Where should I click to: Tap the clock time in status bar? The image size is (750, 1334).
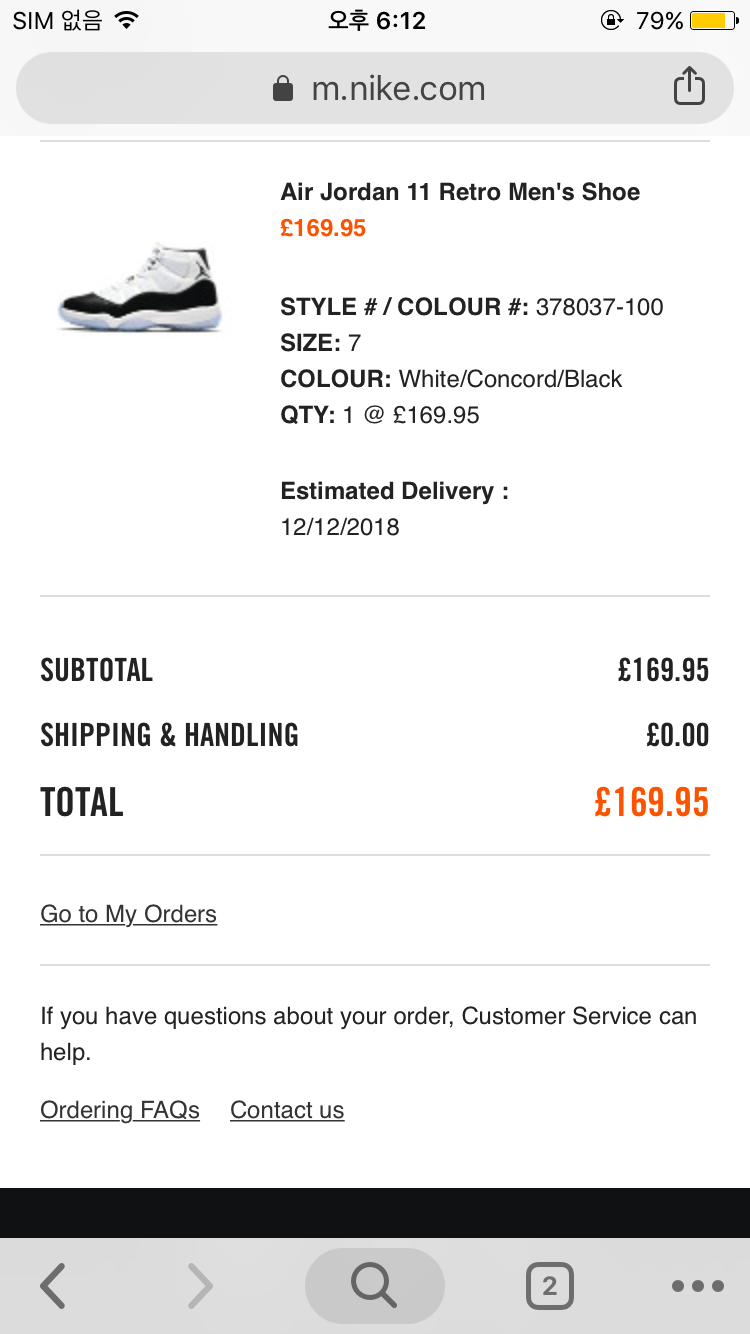click(377, 20)
